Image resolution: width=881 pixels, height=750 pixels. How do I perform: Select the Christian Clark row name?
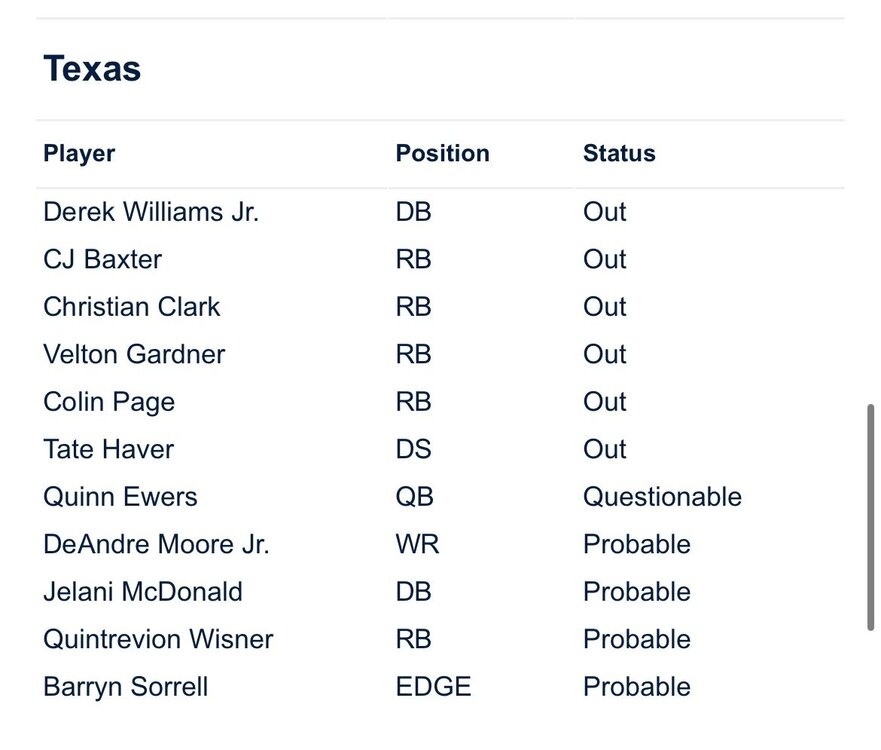tap(131, 307)
